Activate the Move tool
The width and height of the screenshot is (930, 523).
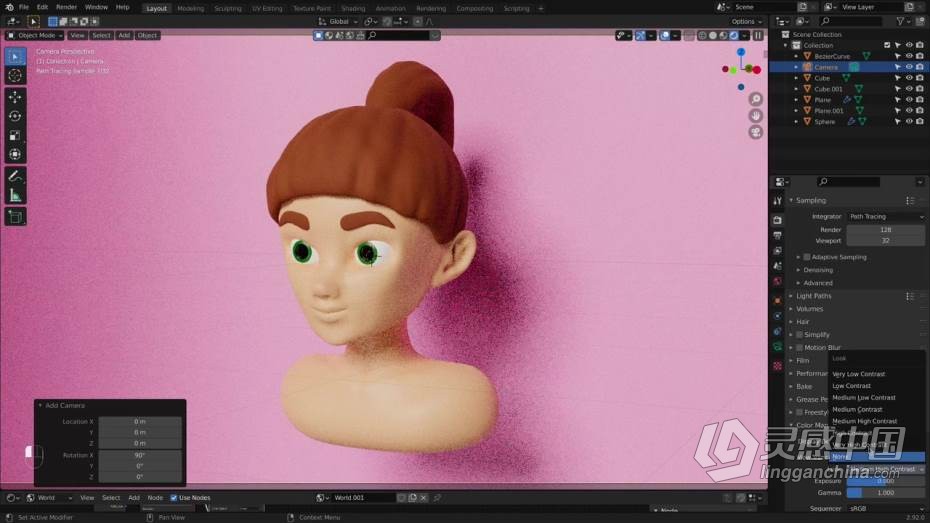coord(15,97)
